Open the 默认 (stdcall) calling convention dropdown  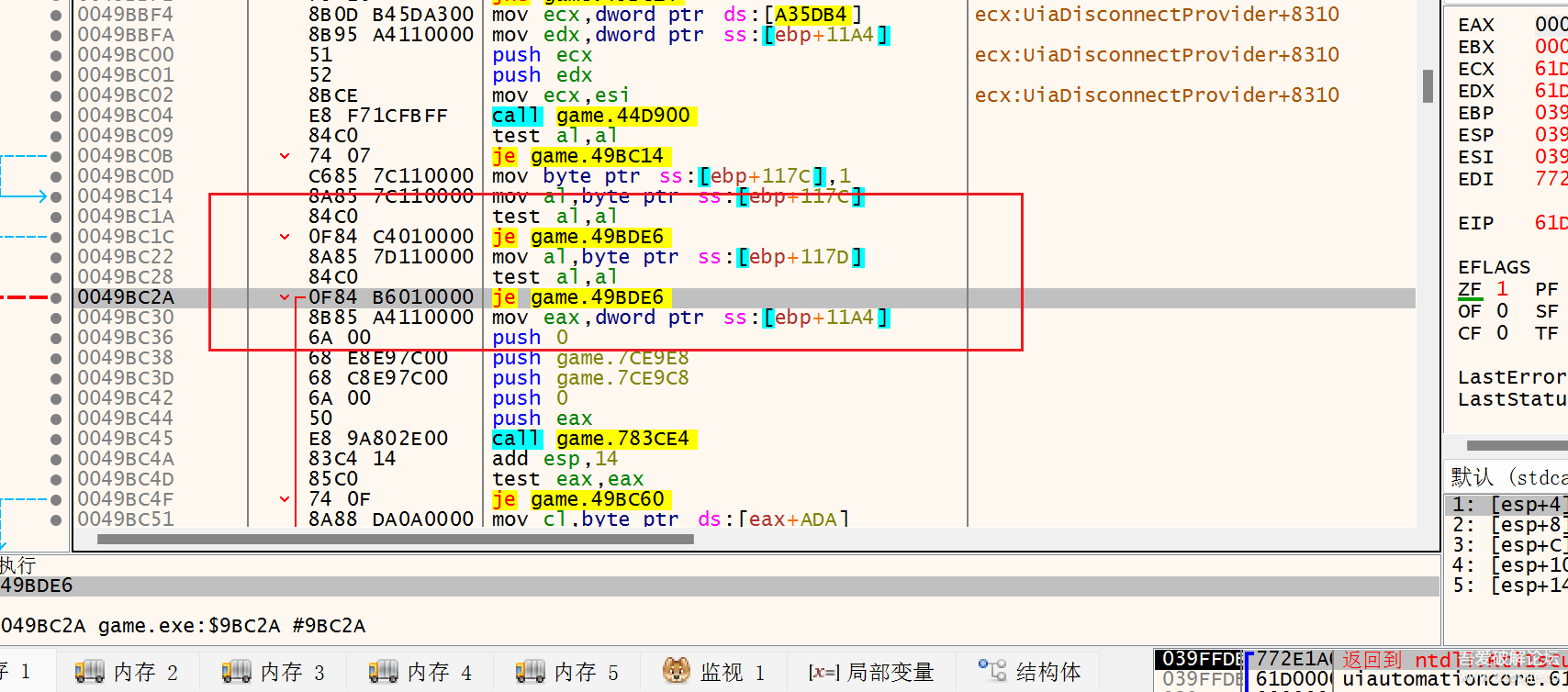click(1506, 477)
